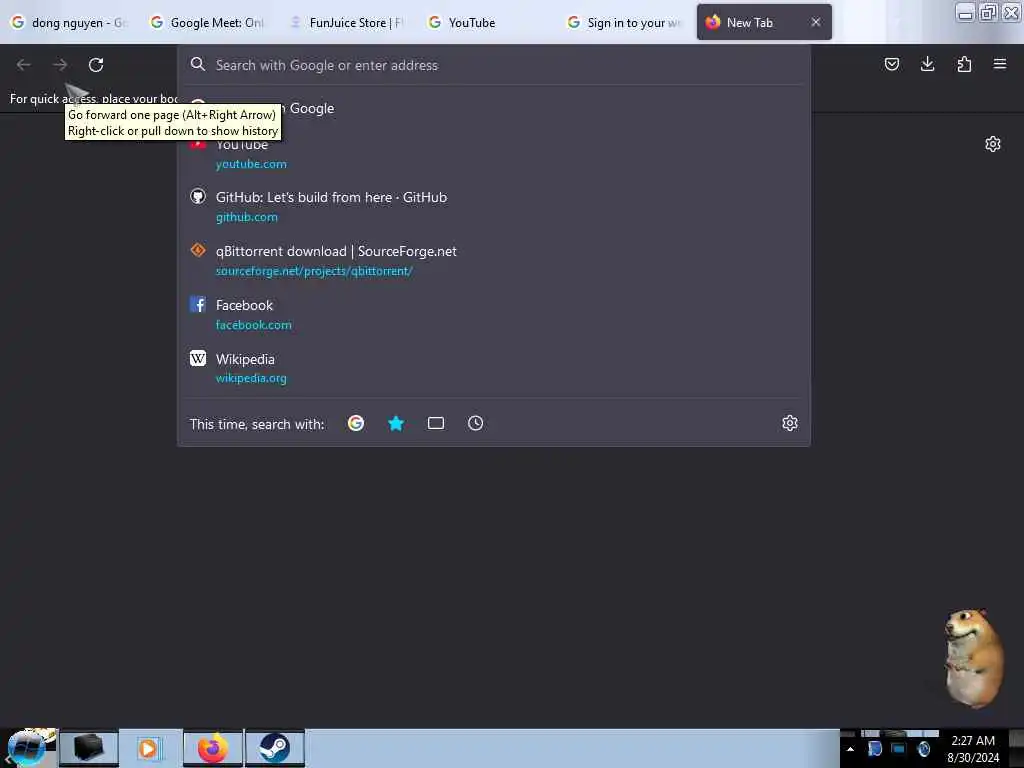Open the Facebook suggestion
The height and width of the screenshot is (768, 1024).
(493, 314)
